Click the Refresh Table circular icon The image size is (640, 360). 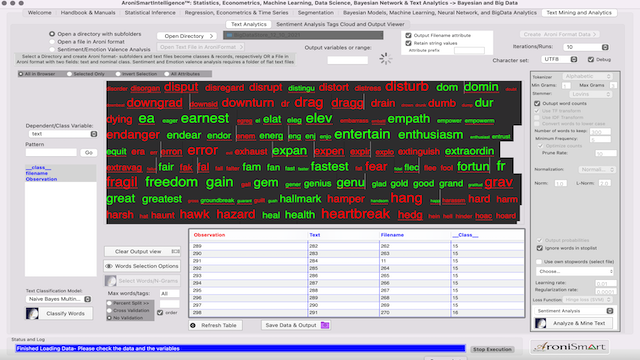click(x=193, y=325)
